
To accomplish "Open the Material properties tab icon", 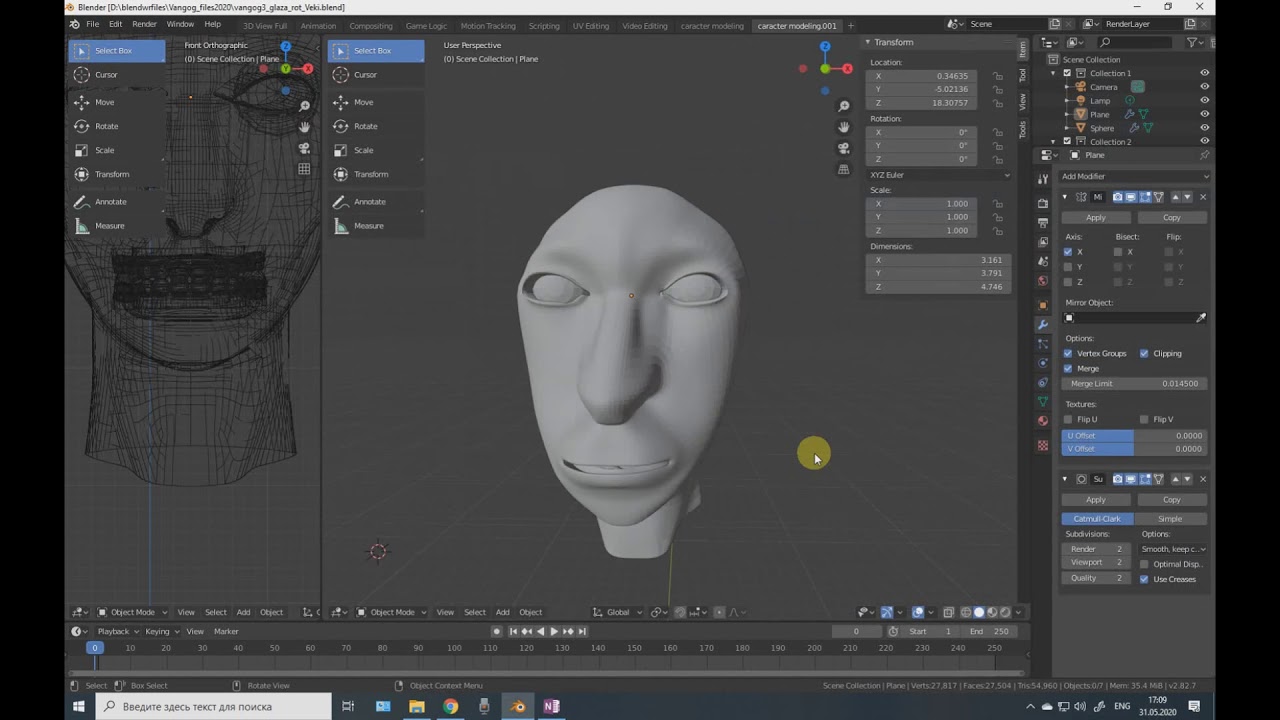I will 1043,420.
